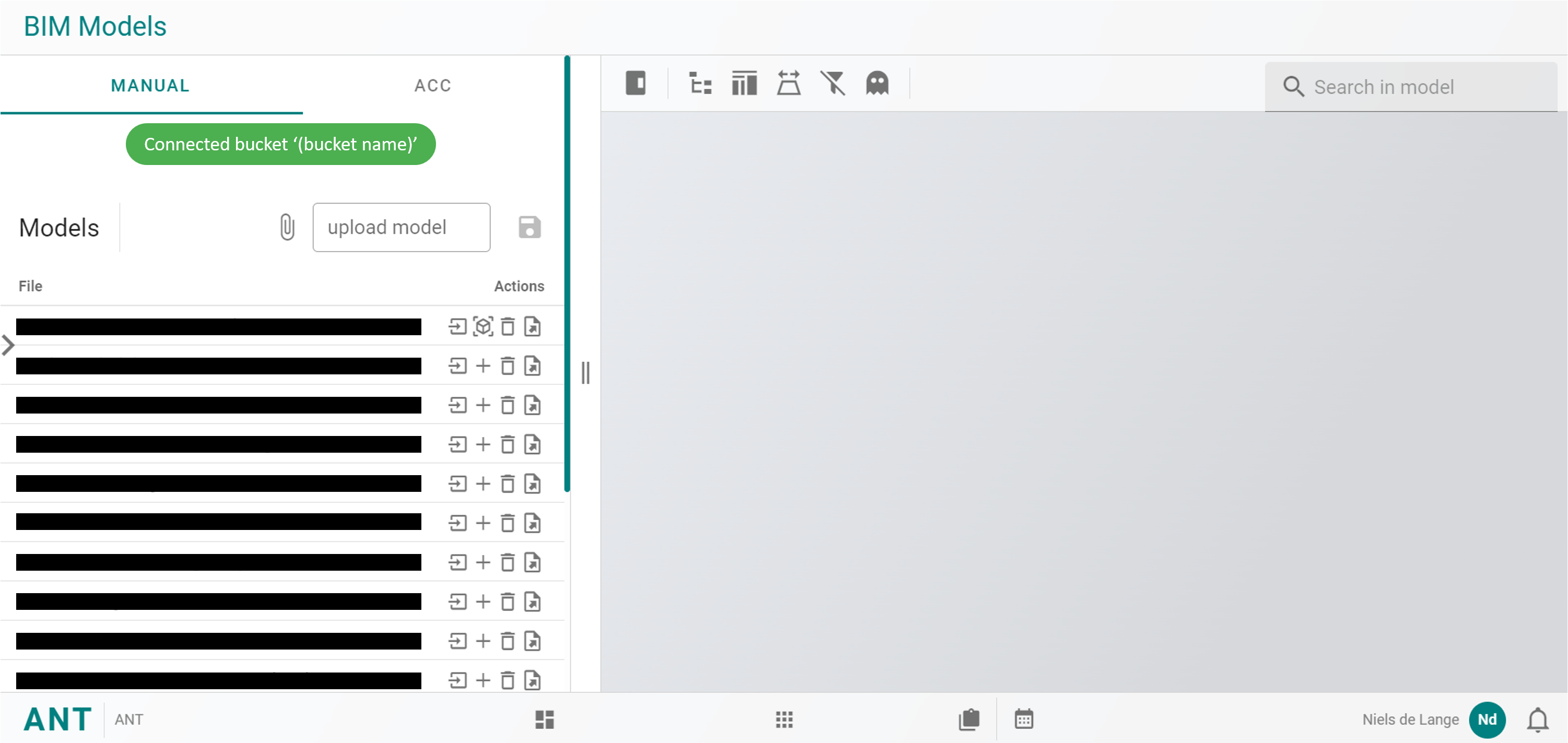The image size is (1568, 743).
Task: Click the save disk icon next to upload
Action: click(529, 228)
